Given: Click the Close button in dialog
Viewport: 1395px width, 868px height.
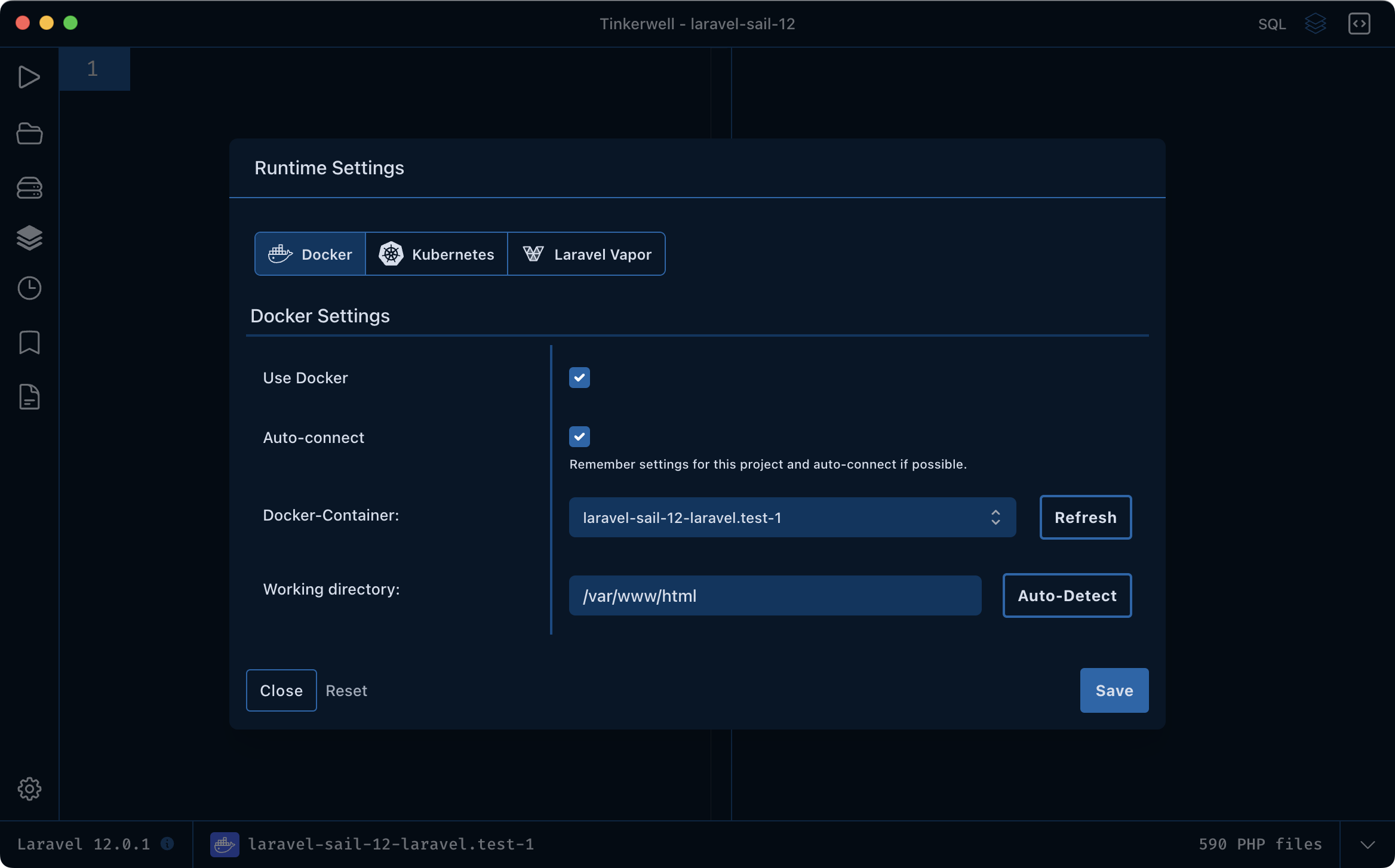Looking at the screenshot, I should pyautogui.click(x=281, y=691).
